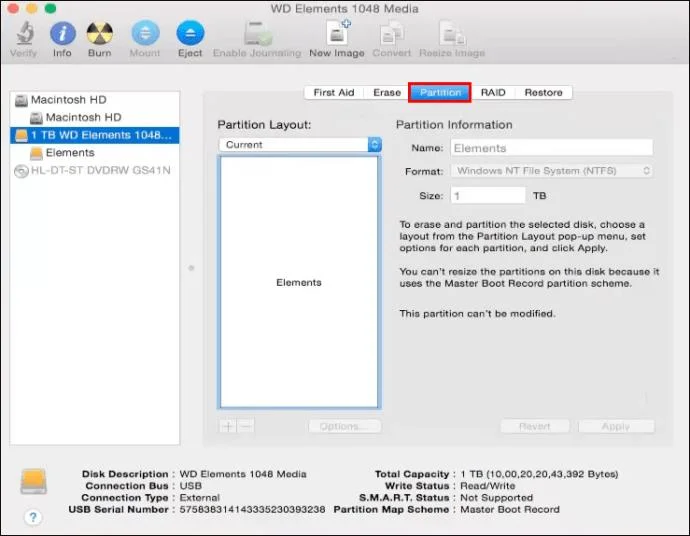Select the indented Macintosh HD volume

pyautogui.click(x=95, y=117)
